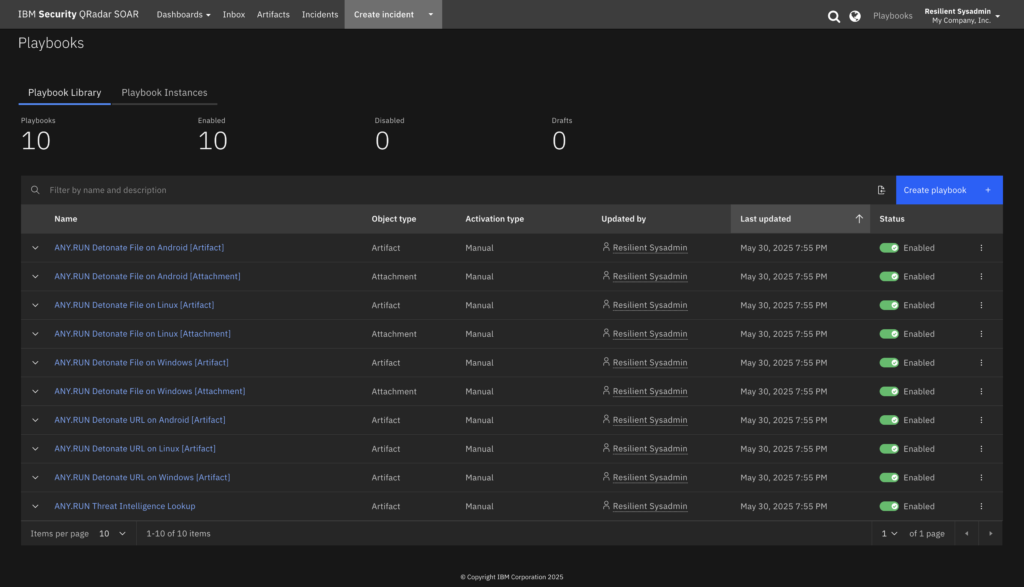Image resolution: width=1024 pixels, height=587 pixels.
Task: Open the Incidents menu item
Action: (320, 15)
